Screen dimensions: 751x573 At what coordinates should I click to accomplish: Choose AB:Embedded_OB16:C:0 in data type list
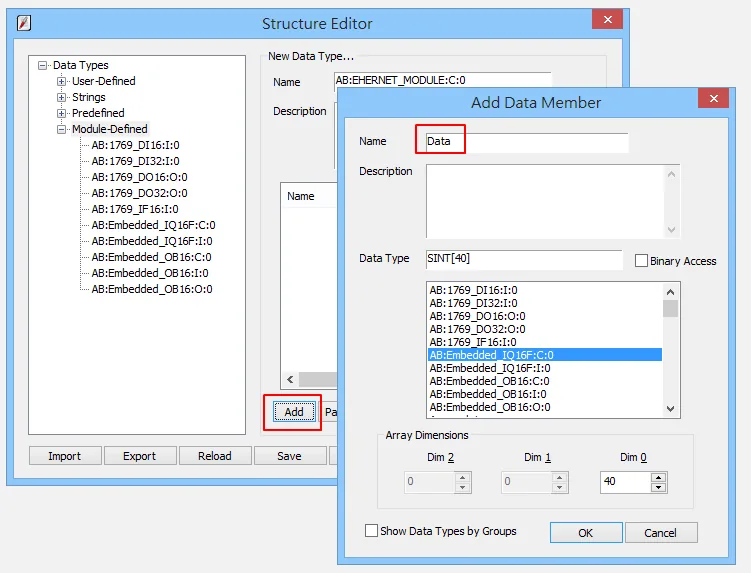(x=545, y=381)
